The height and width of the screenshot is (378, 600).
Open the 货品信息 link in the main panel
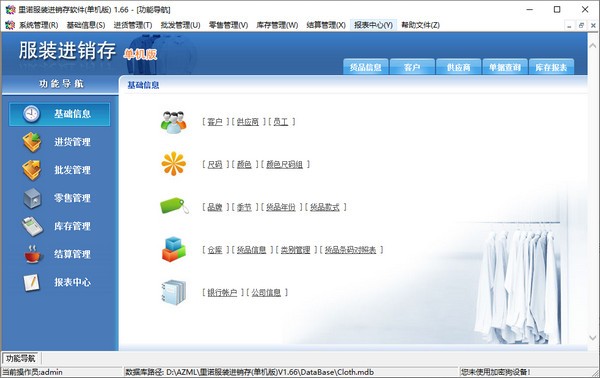(x=251, y=250)
